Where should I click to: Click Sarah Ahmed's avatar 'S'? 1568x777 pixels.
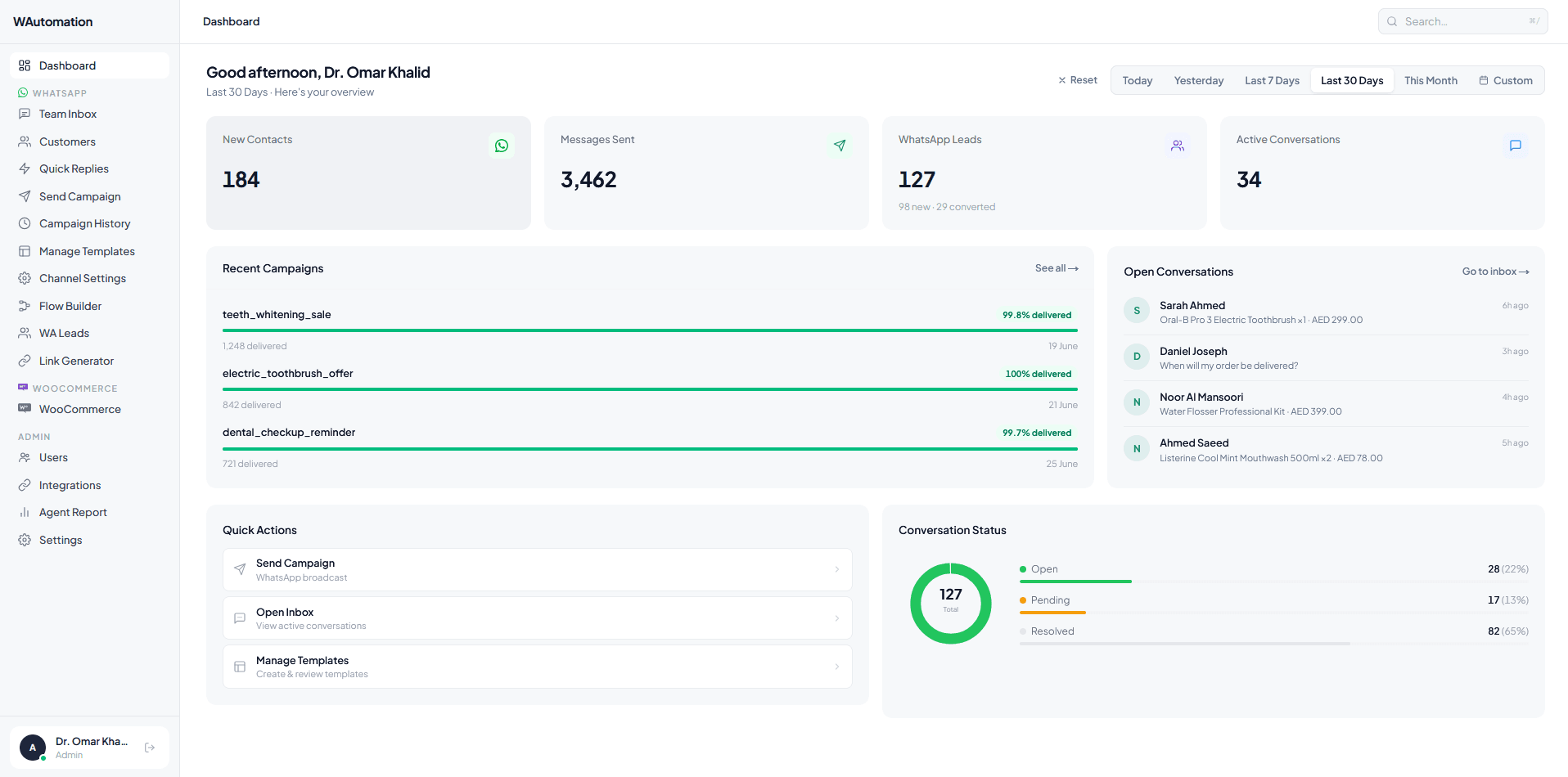point(1137,311)
